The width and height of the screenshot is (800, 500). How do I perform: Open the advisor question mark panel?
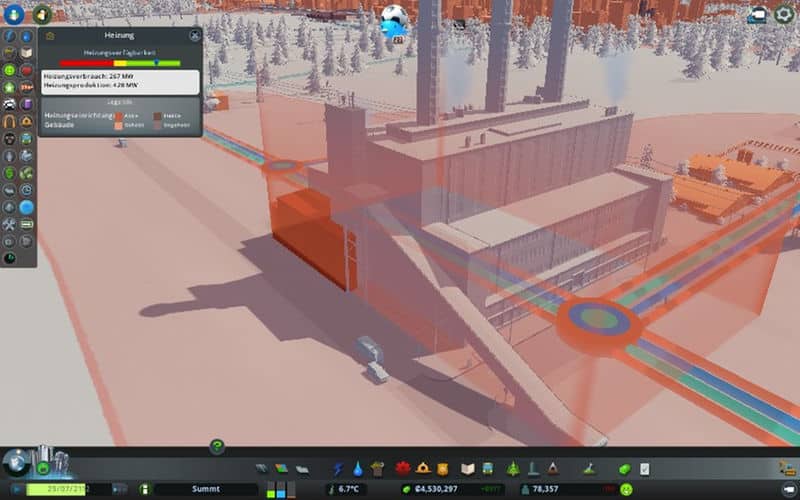[x=217, y=447]
